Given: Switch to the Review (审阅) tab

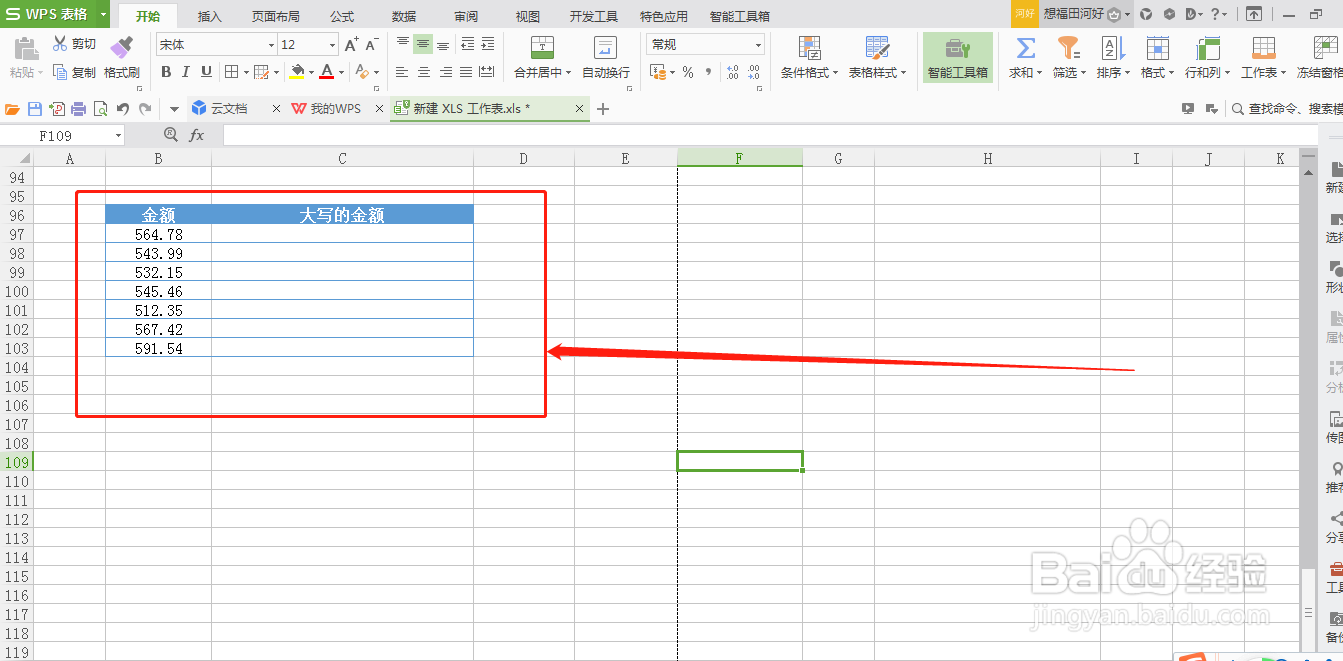Looking at the screenshot, I should (466, 16).
